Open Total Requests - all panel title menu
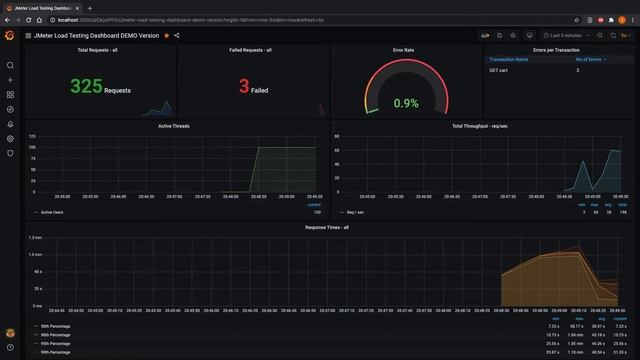Image resolution: width=640 pixels, height=360 pixels. pyautogui.click(x=98, y=50)
